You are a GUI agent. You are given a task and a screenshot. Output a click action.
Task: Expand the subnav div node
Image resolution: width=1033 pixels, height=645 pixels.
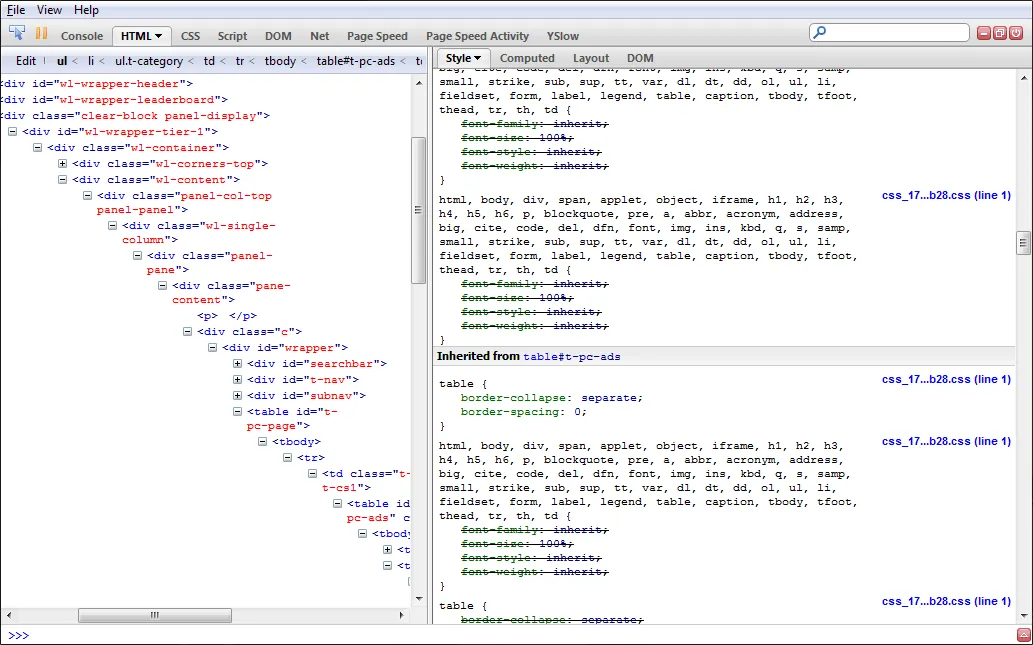[x=237, y=395]
